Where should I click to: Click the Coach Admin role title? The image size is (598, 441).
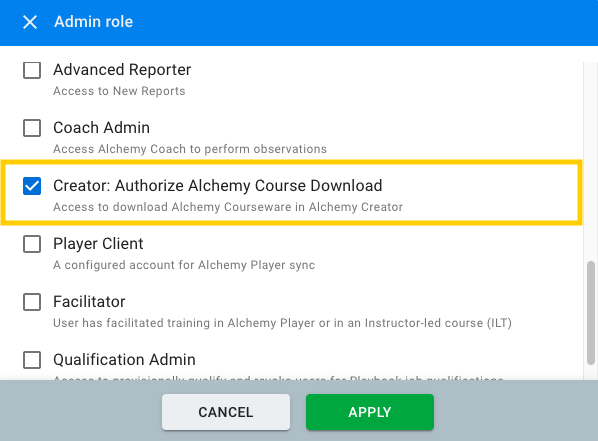(x=101, y=128)
